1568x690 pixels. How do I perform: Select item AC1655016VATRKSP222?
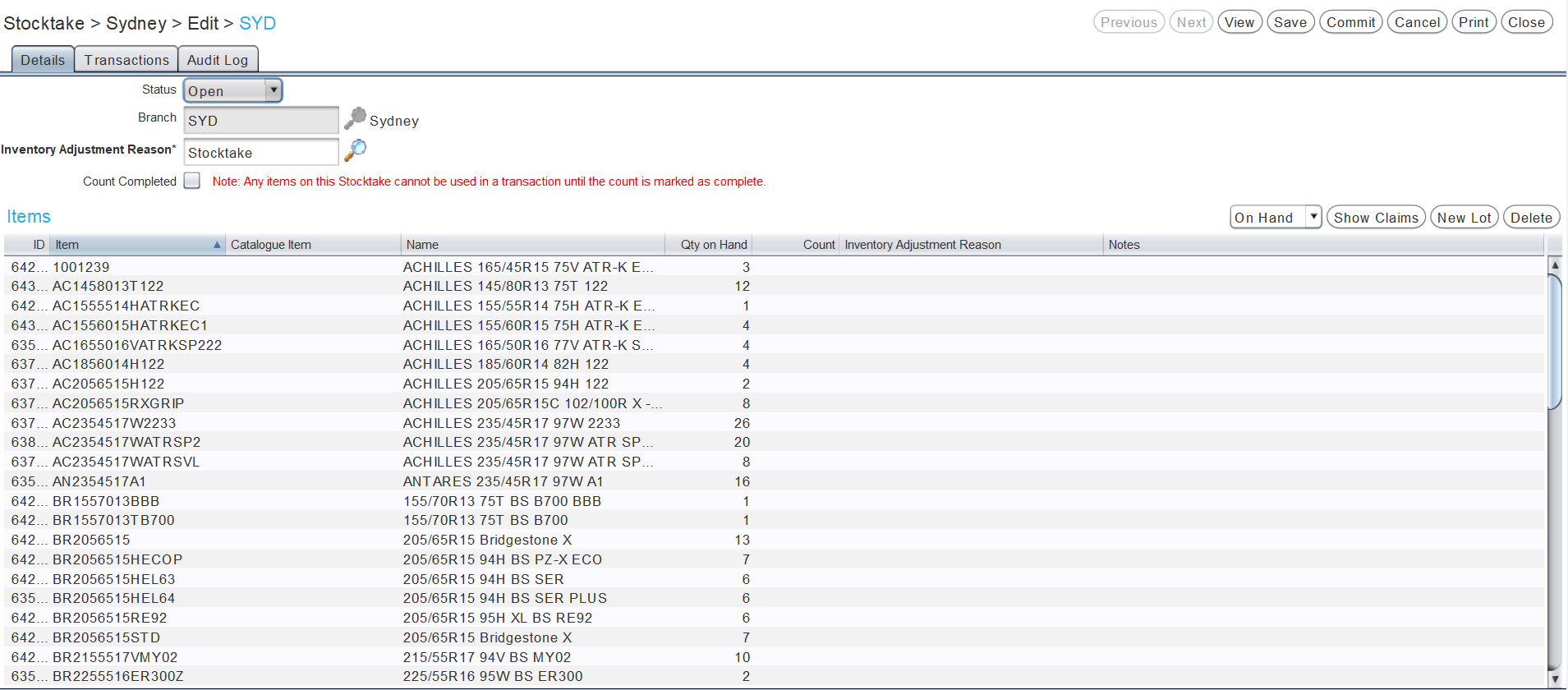point(775,345)
